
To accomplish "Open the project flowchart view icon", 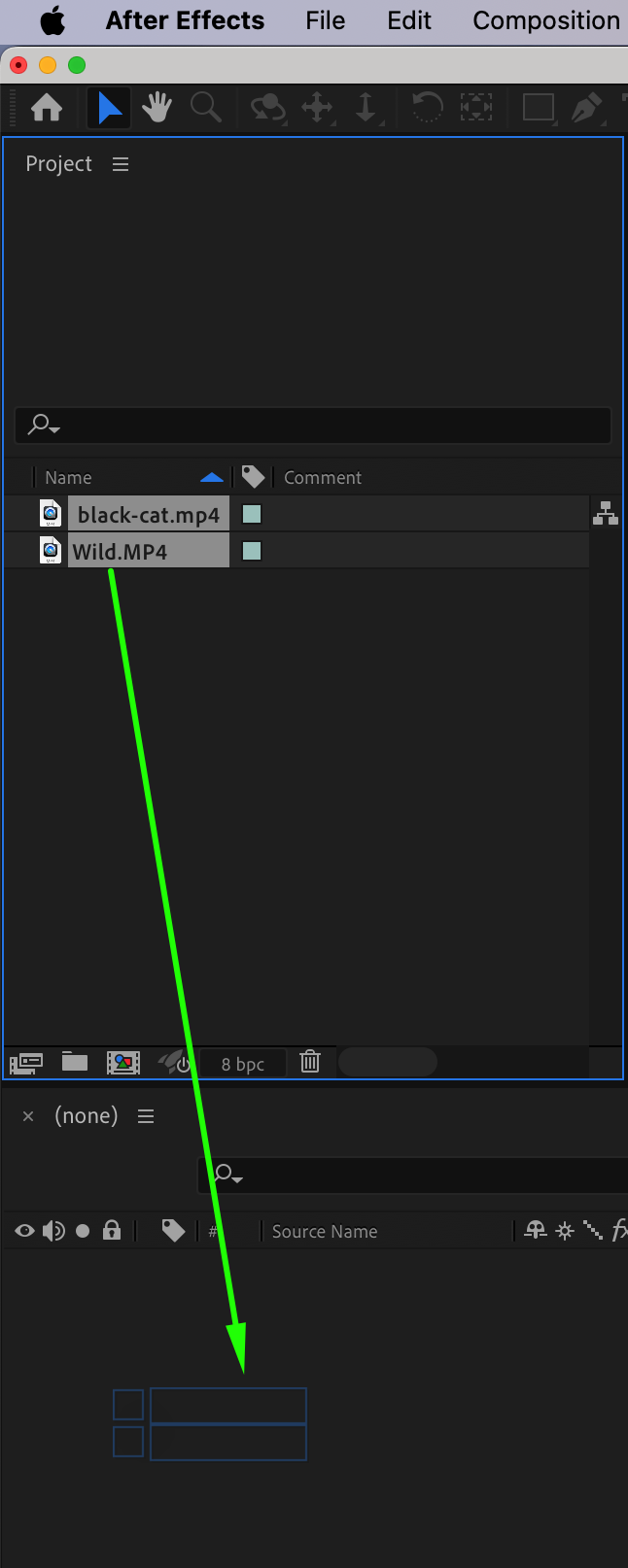I will pos(606,513).
